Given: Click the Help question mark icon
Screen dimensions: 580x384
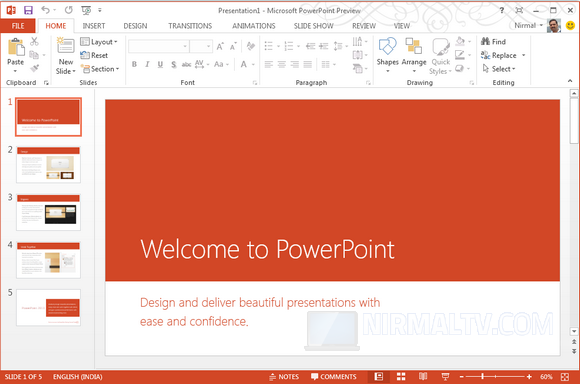Looking at the screenshot, I should 502,10.
